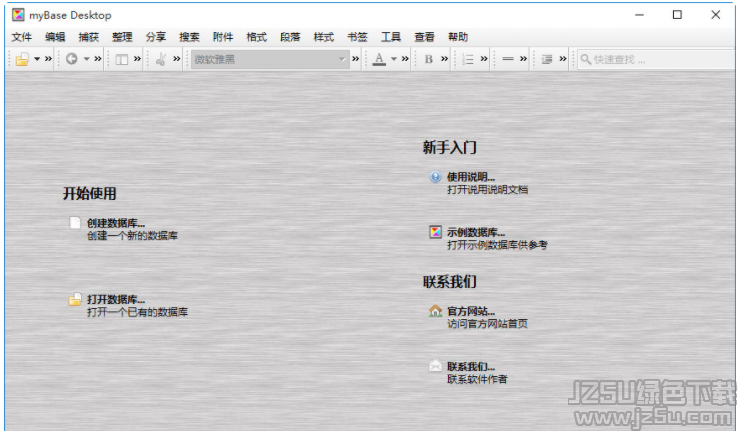Click the list formatting toolbar icon
738x431 pixels.
pos(468,59)
